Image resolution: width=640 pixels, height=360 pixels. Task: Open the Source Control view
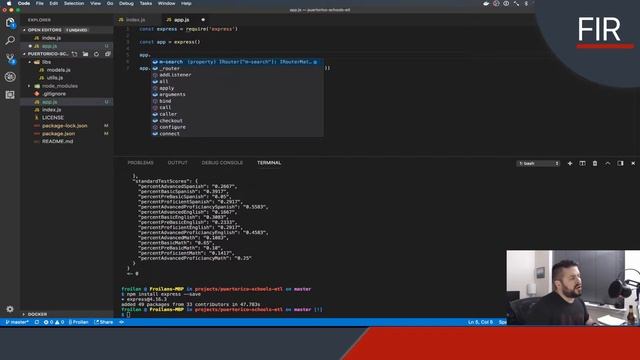[x=10, y=58]
